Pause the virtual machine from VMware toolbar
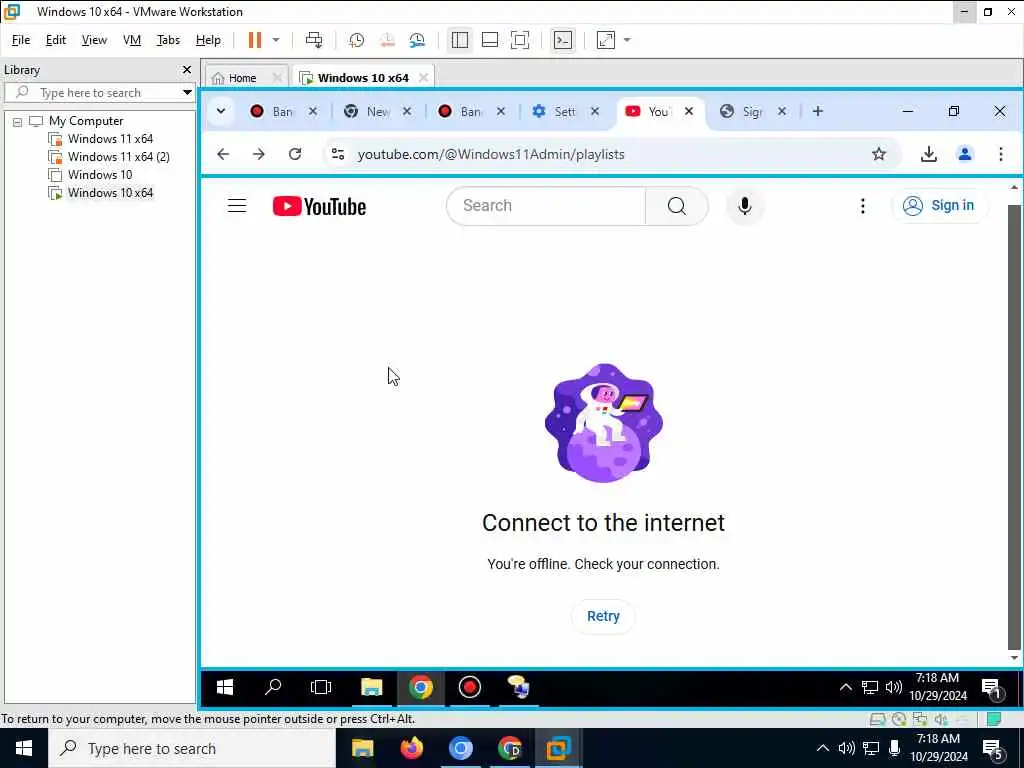This screenshot has height=768, width=1024. (255, 40)
